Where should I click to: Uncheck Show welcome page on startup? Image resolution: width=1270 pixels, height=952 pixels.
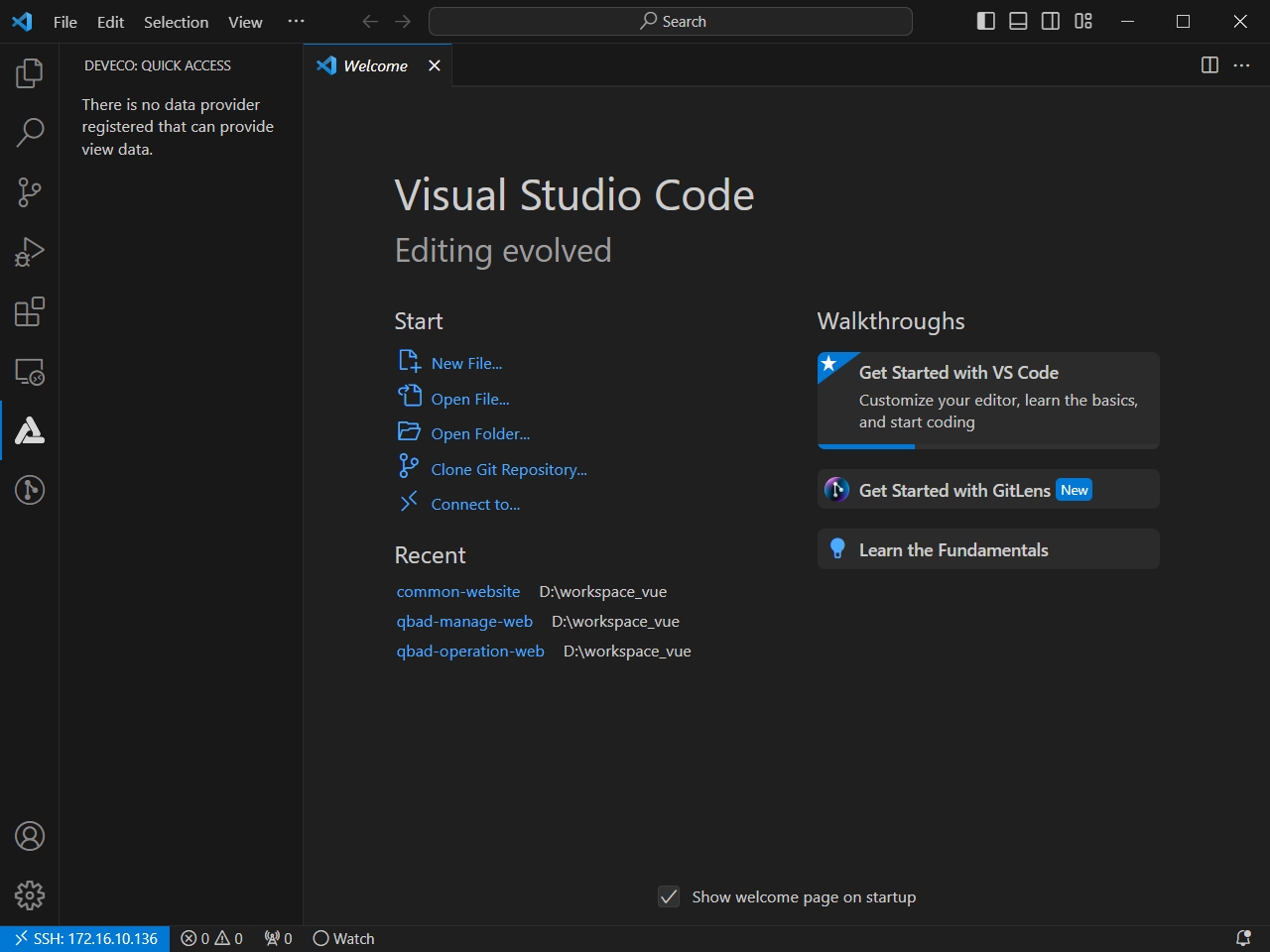pos(669,896)
